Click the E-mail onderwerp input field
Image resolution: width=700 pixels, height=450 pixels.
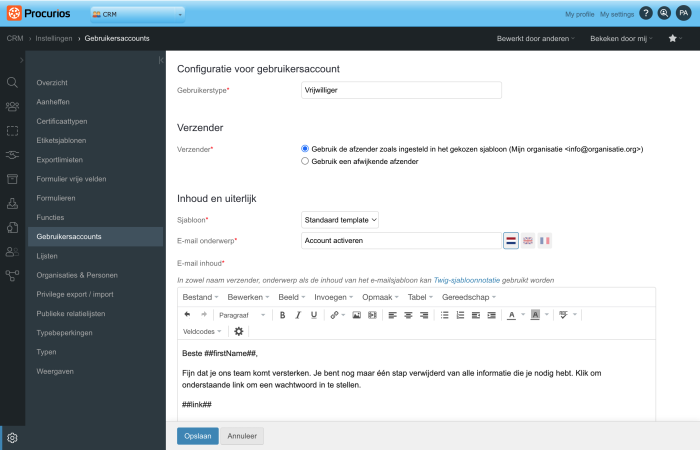point(401,241)
